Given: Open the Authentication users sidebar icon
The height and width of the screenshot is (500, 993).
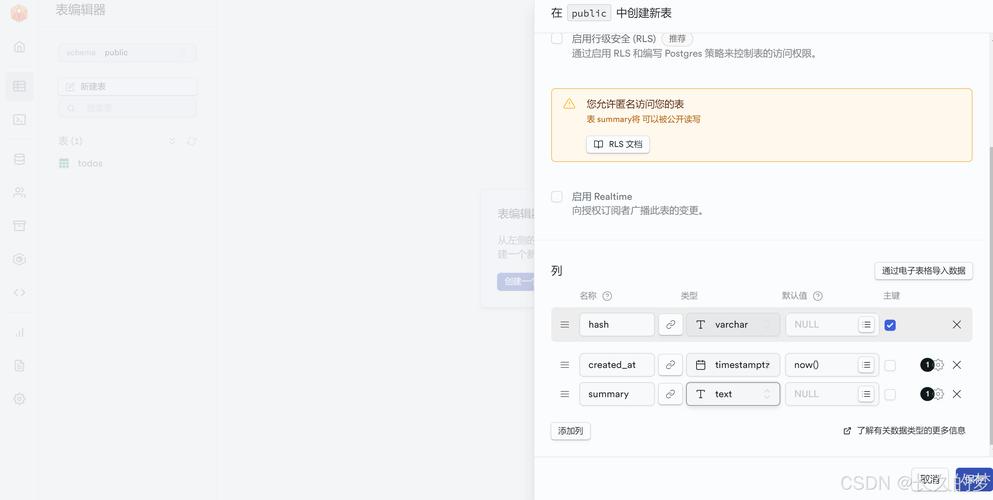Looking at the screenshot, I should click(x=20, y=192).
